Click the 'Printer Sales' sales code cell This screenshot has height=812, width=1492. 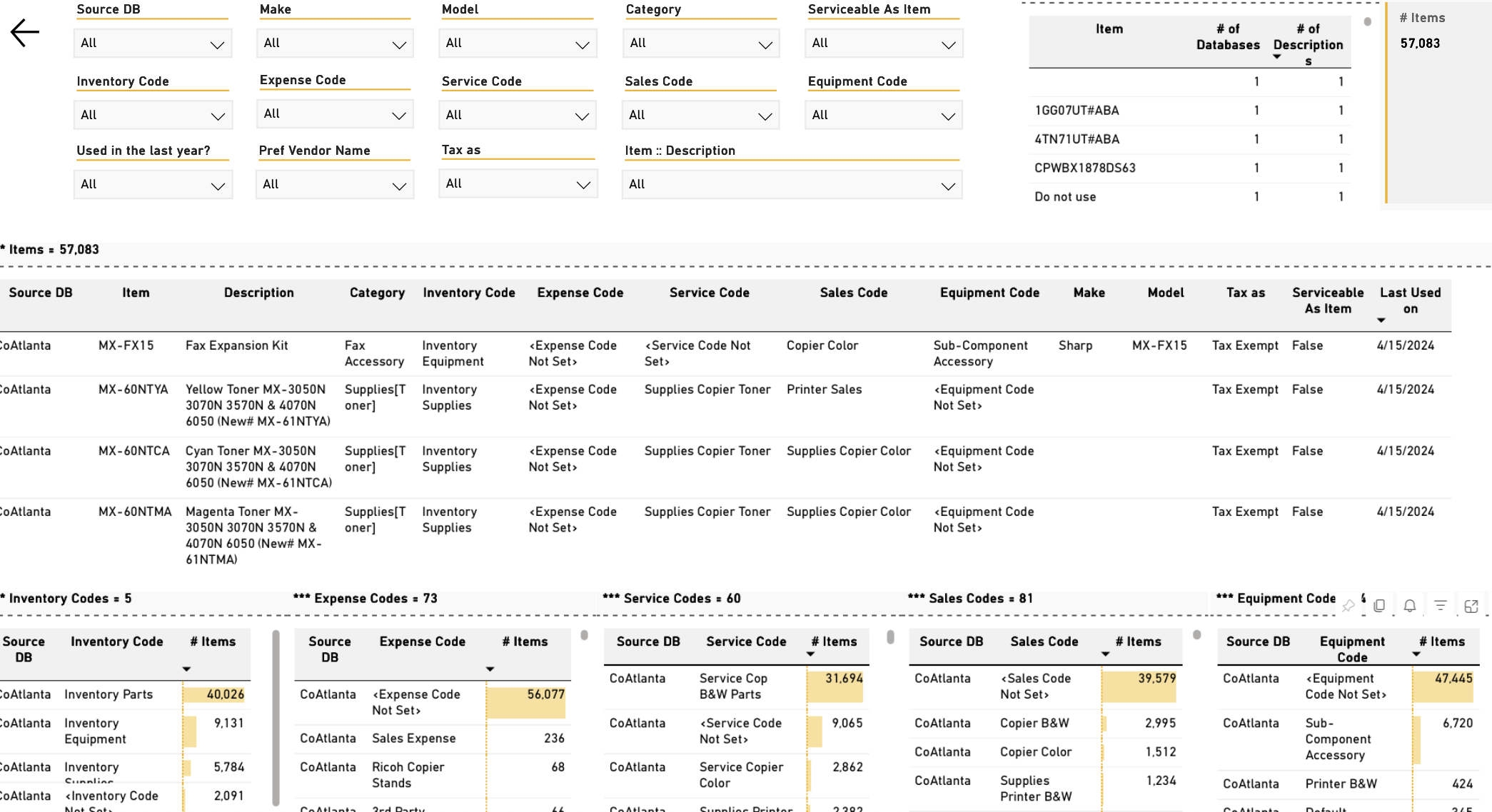(x=824, y=390)
